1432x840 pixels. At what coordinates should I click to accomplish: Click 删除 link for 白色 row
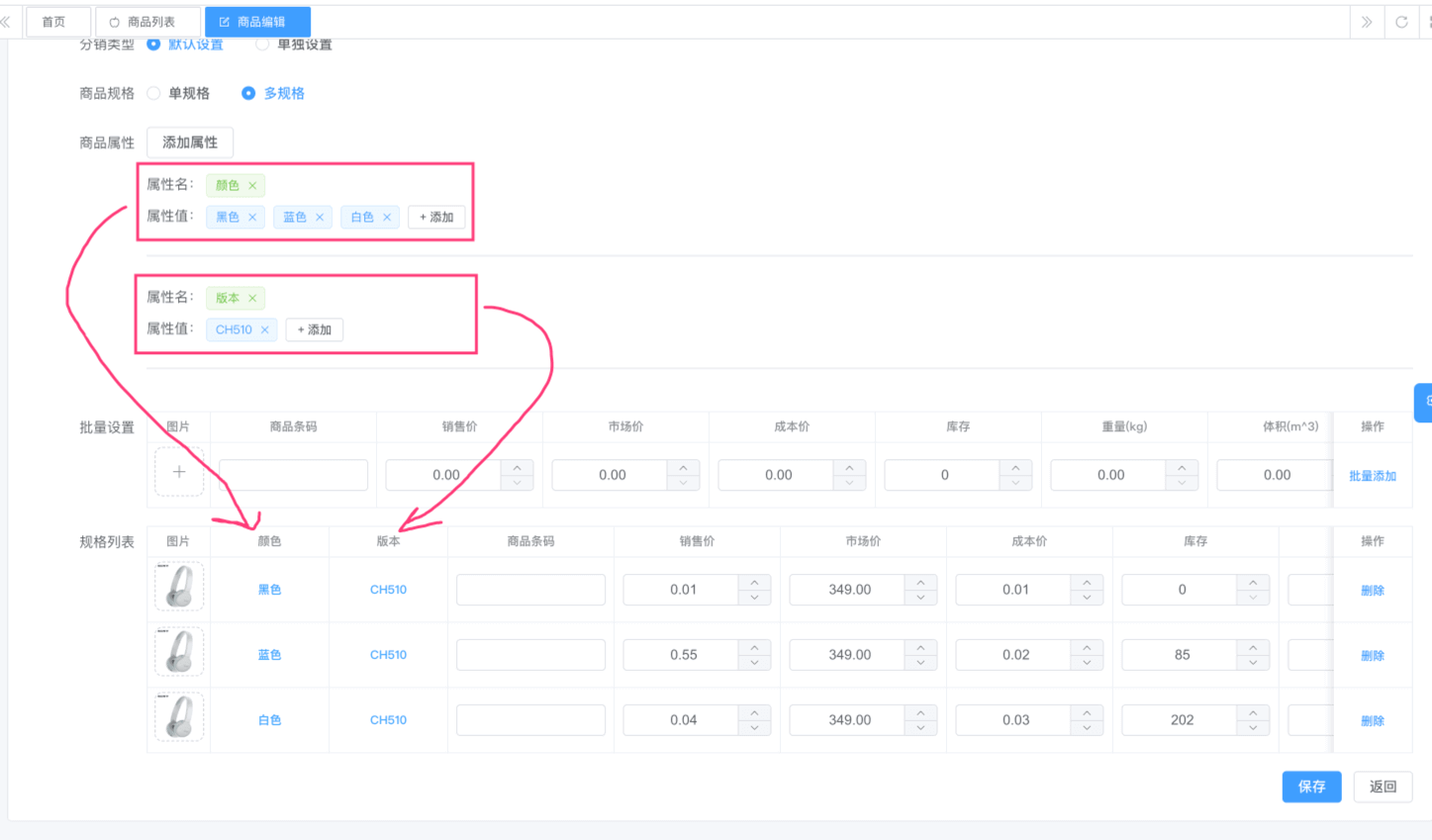1372,721
